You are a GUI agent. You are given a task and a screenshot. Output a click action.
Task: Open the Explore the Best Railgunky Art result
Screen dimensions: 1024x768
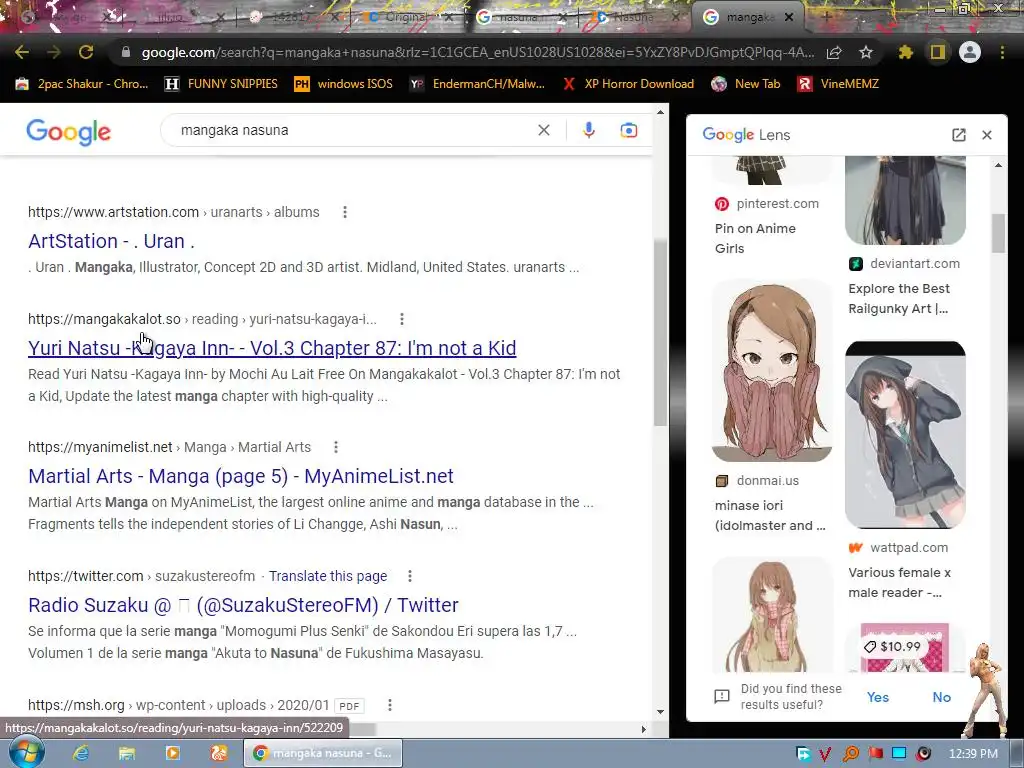(899, 298)
